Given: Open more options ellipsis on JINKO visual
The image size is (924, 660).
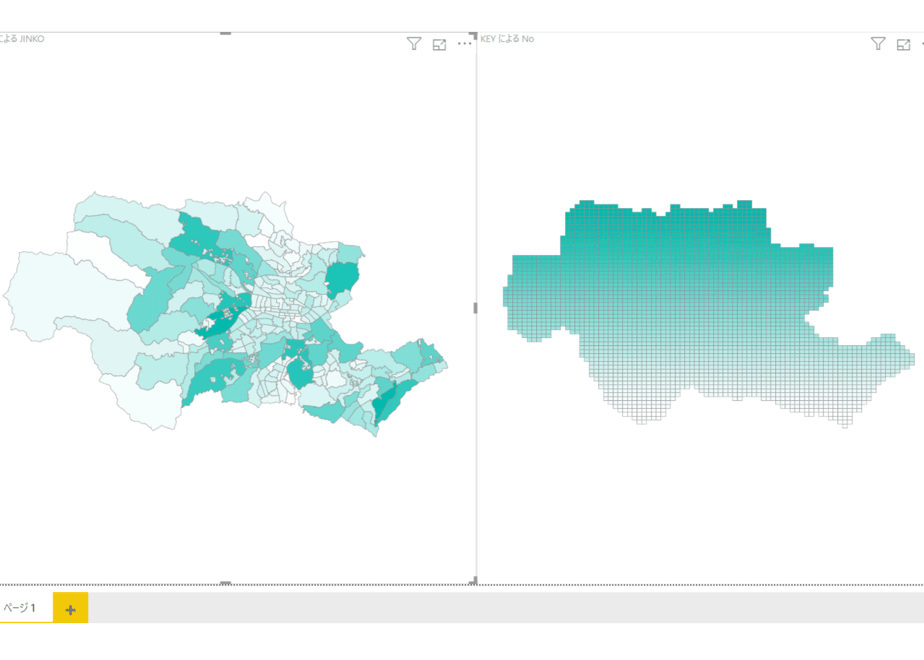Looking at the screenshot, I should (464, 43).
